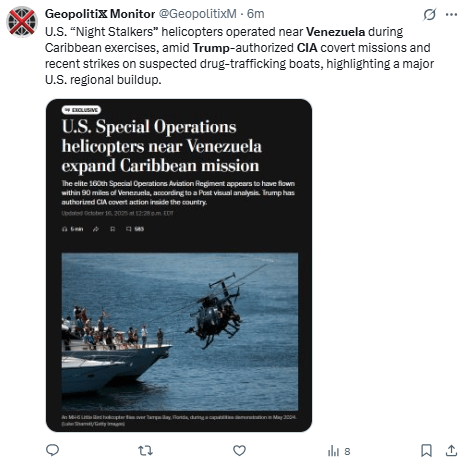Viewport: 468px width, 464px height.
Task: View post analytics showing 8 views
Action: tap(339, 451)
